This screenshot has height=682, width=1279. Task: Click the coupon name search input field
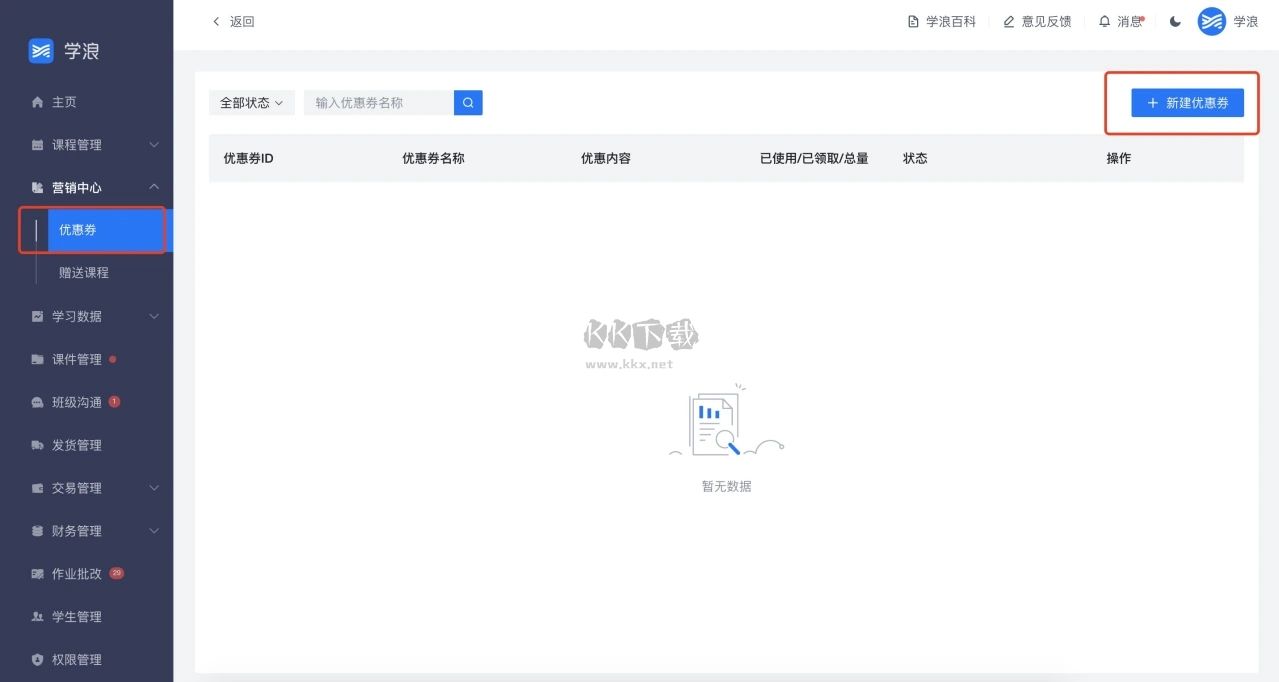point(378,102)
